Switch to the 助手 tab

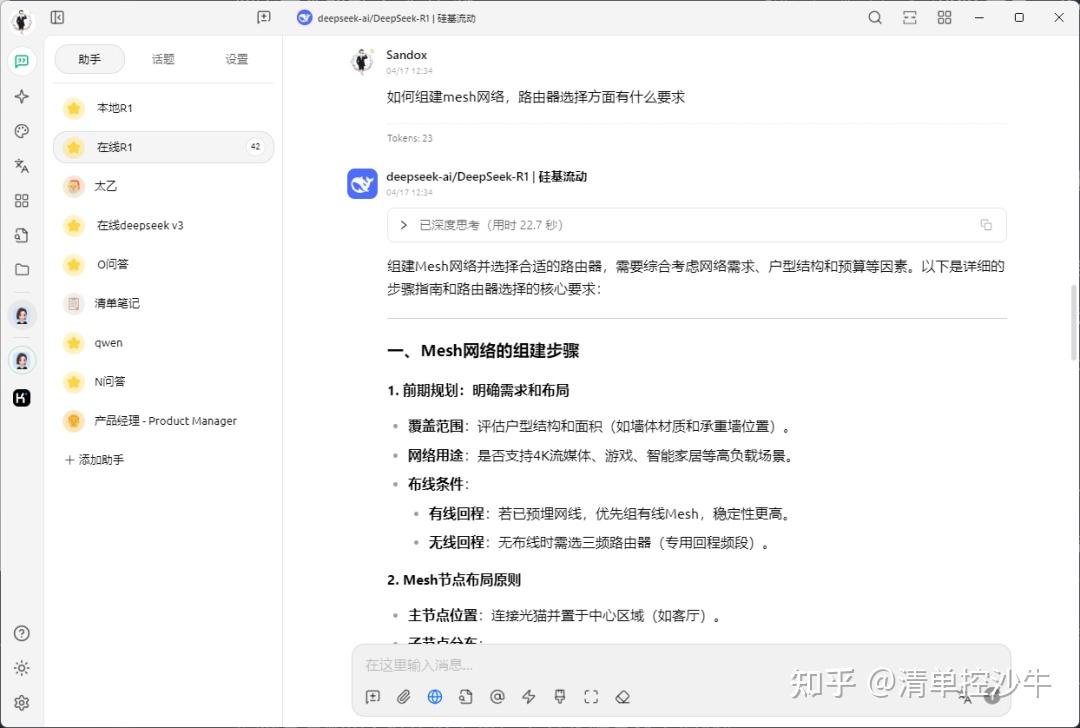pyautogui.click(x=90, y=59)
